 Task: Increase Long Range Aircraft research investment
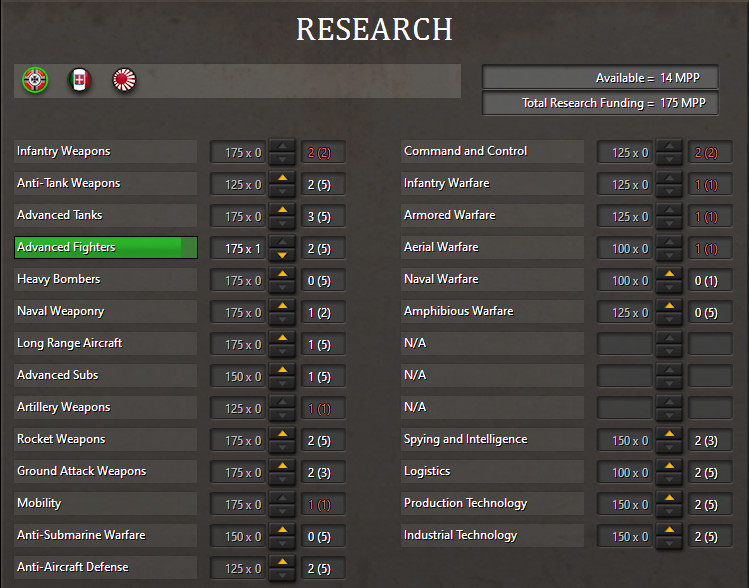[x=282, y=338]
